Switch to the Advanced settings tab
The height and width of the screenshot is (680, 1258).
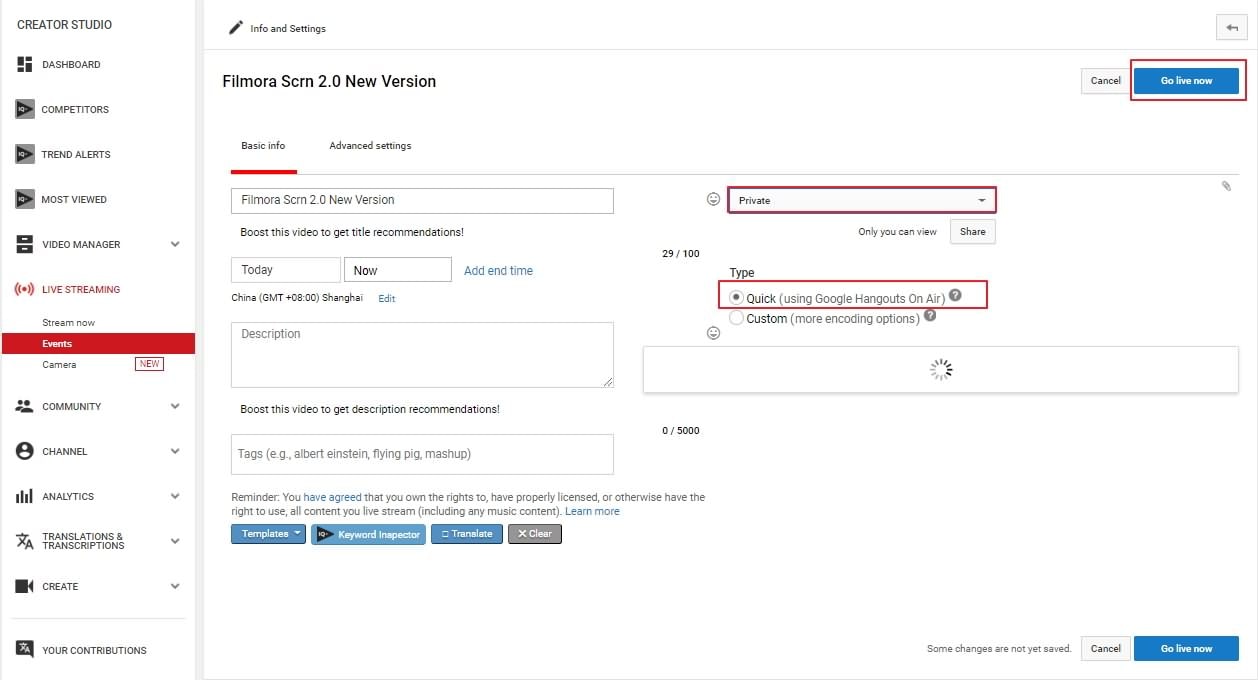pos(370,146)
